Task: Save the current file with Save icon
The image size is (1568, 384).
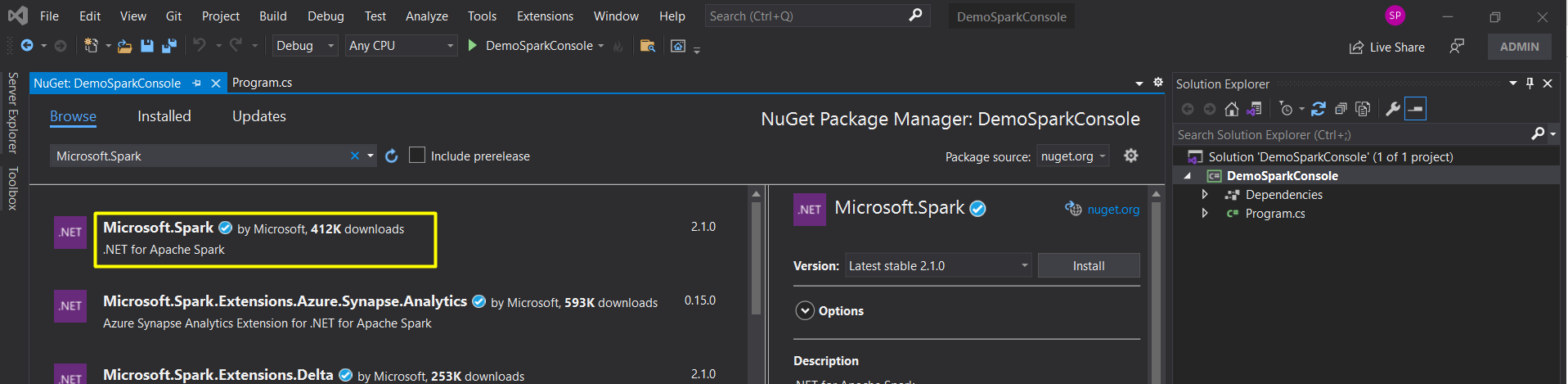Action: click(x=147, y=46)
